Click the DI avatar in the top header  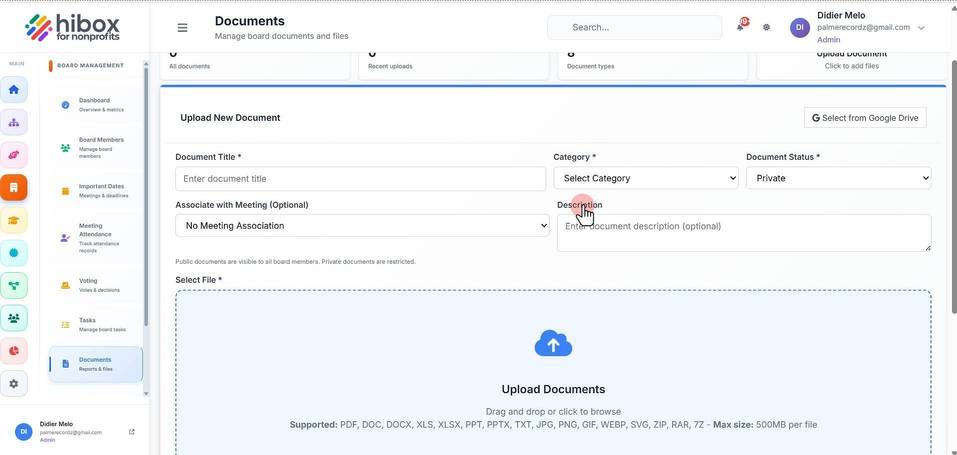pos(800,27)
